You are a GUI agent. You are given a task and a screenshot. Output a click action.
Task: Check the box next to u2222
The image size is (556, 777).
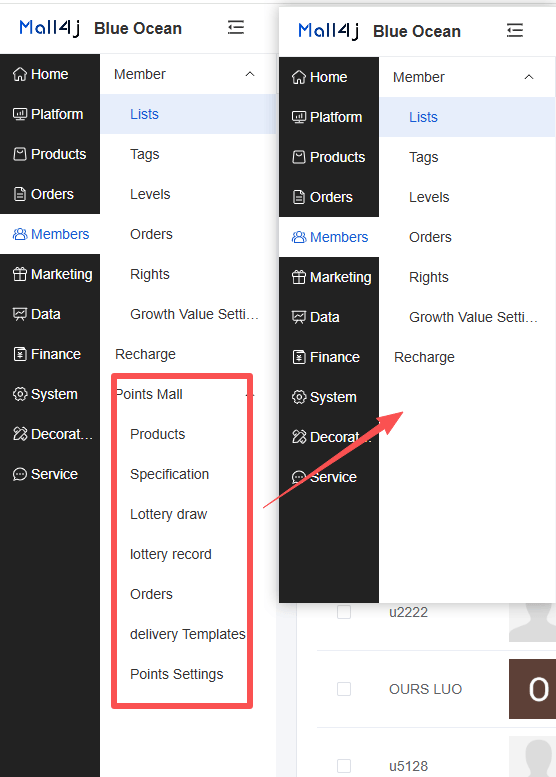point(344,612)
